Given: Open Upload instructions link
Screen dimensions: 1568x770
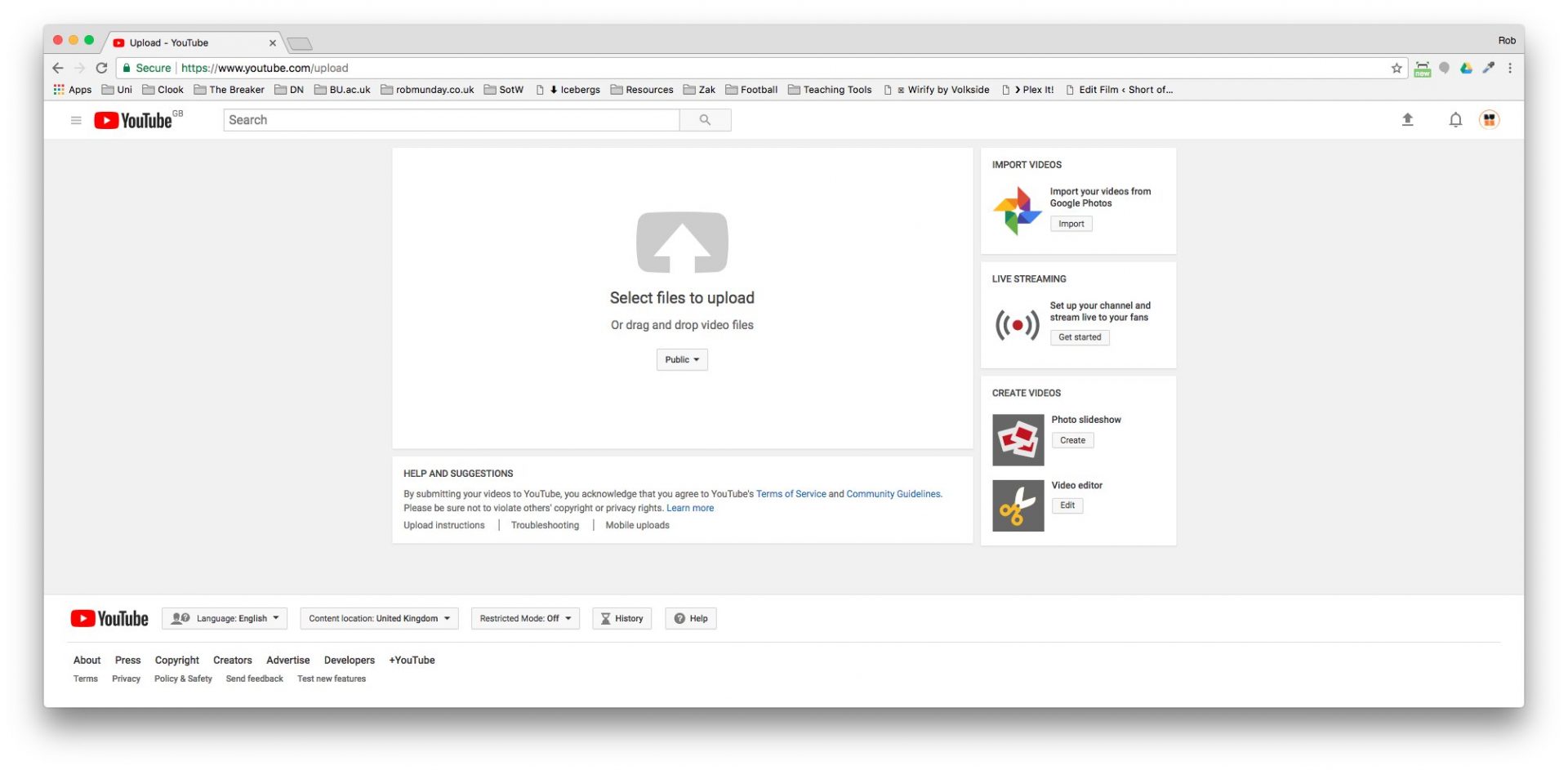Looking at the screenshot, I should [444, 525].
